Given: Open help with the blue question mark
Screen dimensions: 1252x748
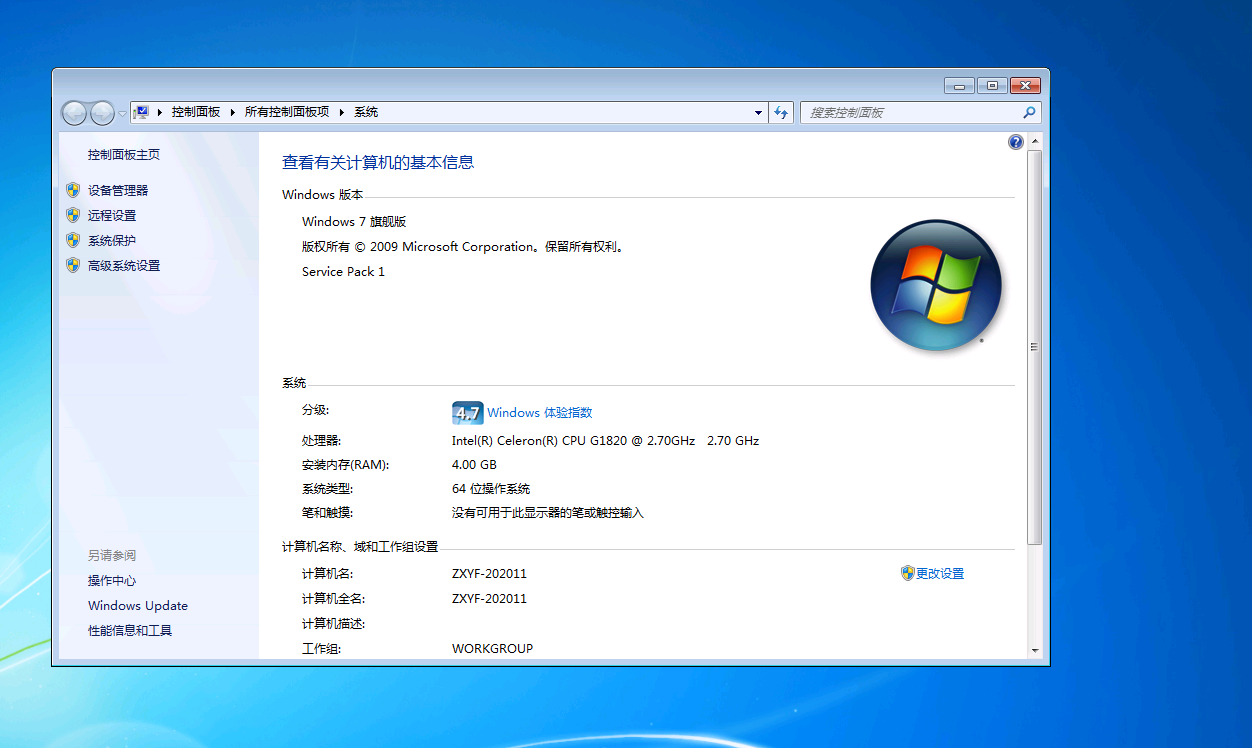Looking at the screenshot, I should click(x=1016, y=142).
